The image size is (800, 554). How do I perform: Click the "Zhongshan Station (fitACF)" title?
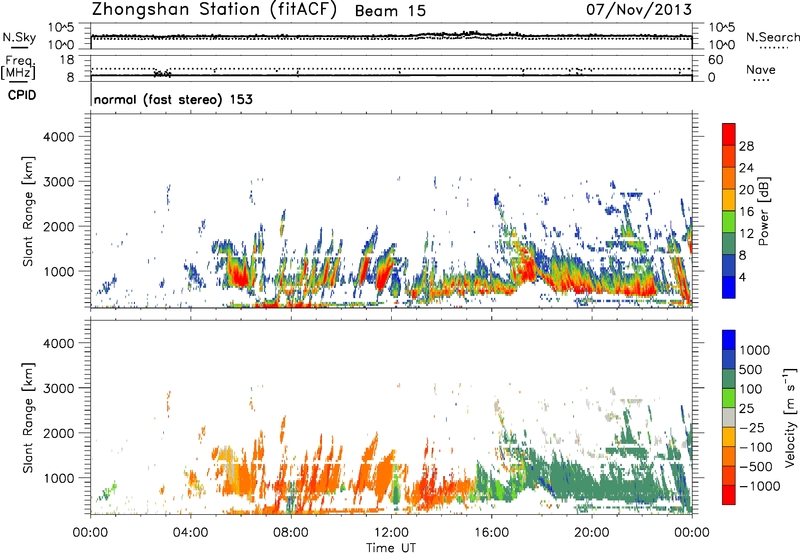click(x=214, y=10)
